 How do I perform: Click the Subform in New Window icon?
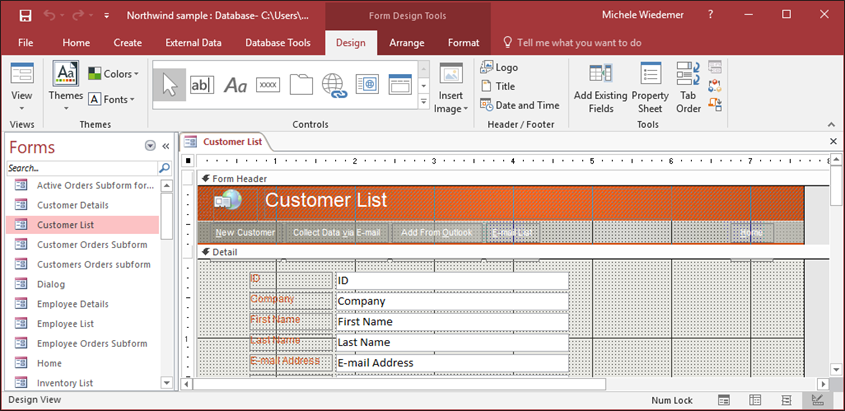point(715,67)
